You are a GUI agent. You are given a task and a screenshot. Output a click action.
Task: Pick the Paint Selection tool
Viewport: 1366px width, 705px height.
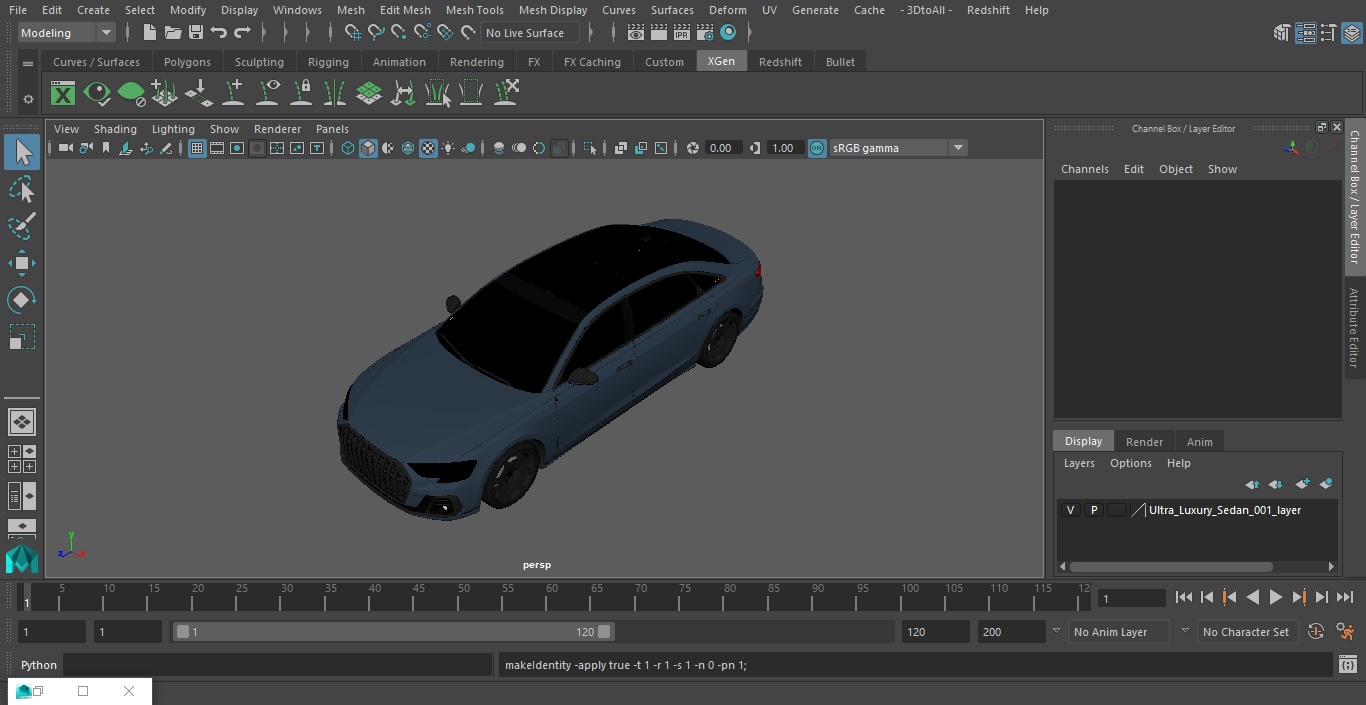(21, 226)
